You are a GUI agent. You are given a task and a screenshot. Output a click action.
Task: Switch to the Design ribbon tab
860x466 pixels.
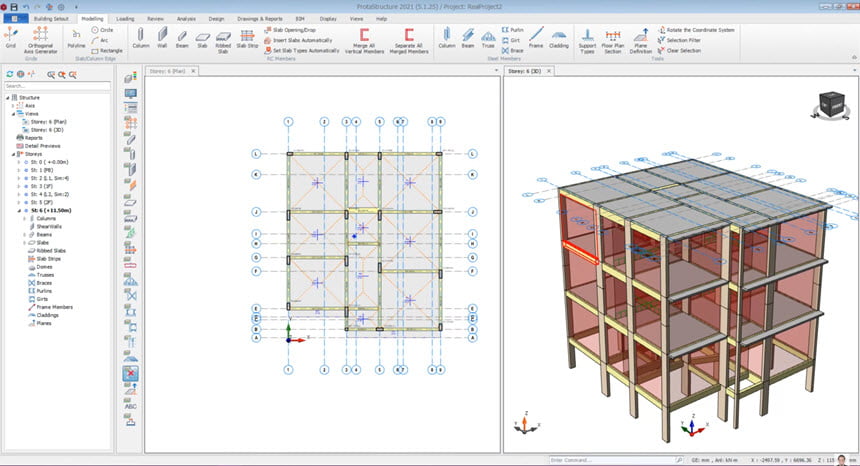tap(216, 19)
